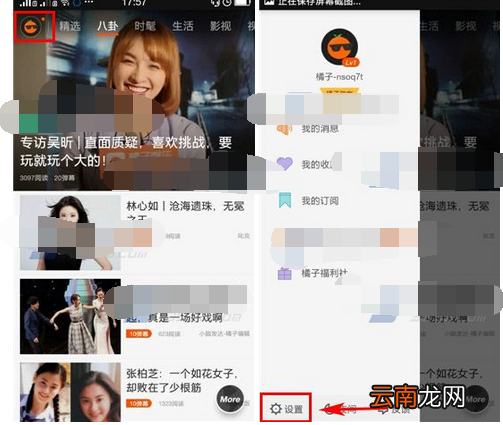Go to the 生活 tab on home feed
Viewport: 503px width, 425px height.
[x=183, y=26]
